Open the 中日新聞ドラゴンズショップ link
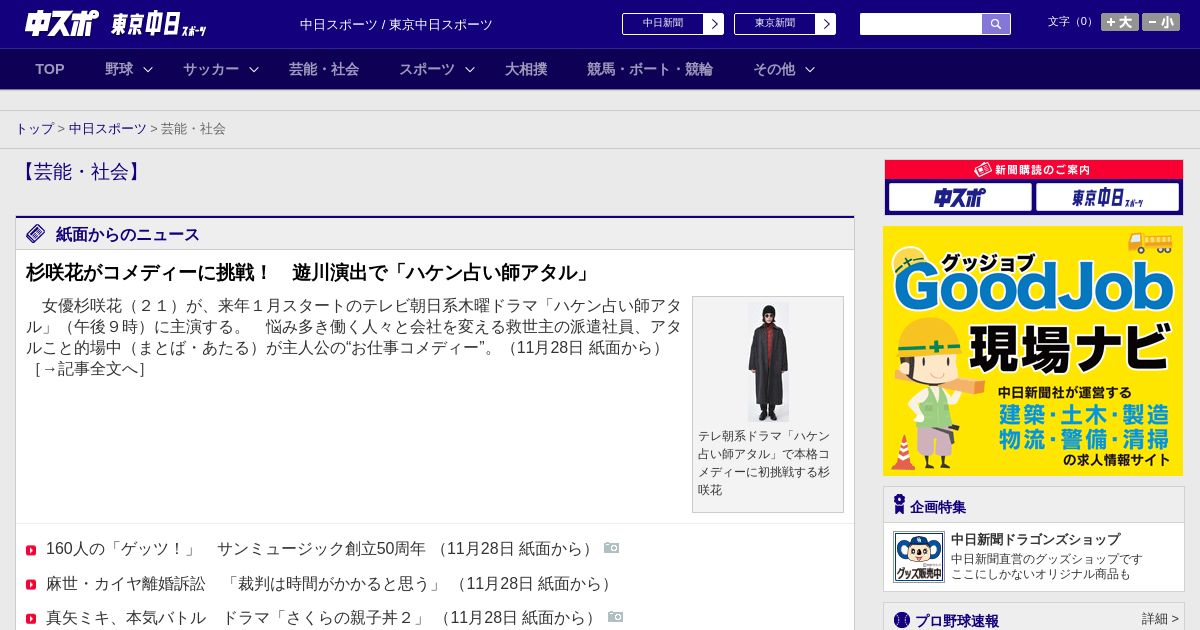The width and height of the screenshot is (1200, 630). (1035, 539)
